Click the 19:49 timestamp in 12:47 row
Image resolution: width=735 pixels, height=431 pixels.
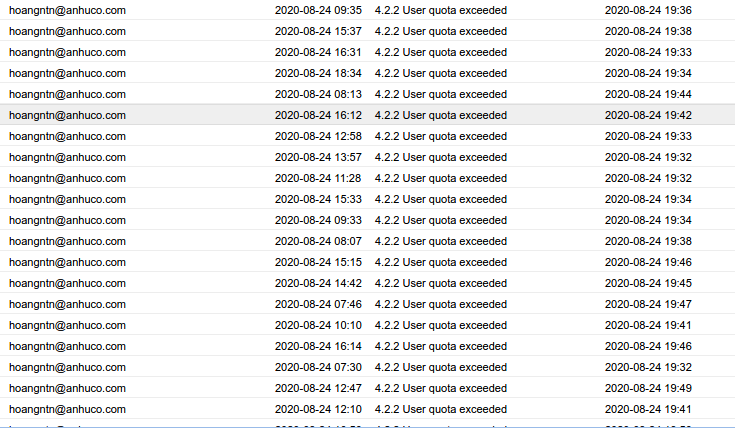click(648, 388)
